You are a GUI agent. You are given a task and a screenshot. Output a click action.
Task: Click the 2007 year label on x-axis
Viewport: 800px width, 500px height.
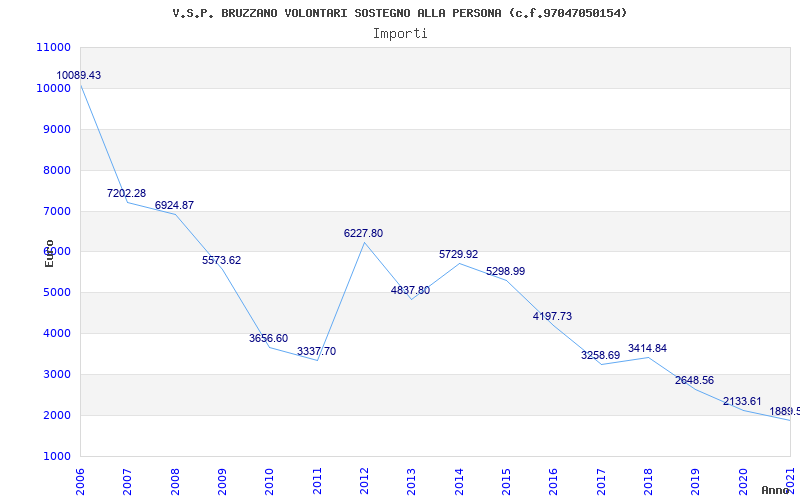pyautogui.click(x=128, y=481)
